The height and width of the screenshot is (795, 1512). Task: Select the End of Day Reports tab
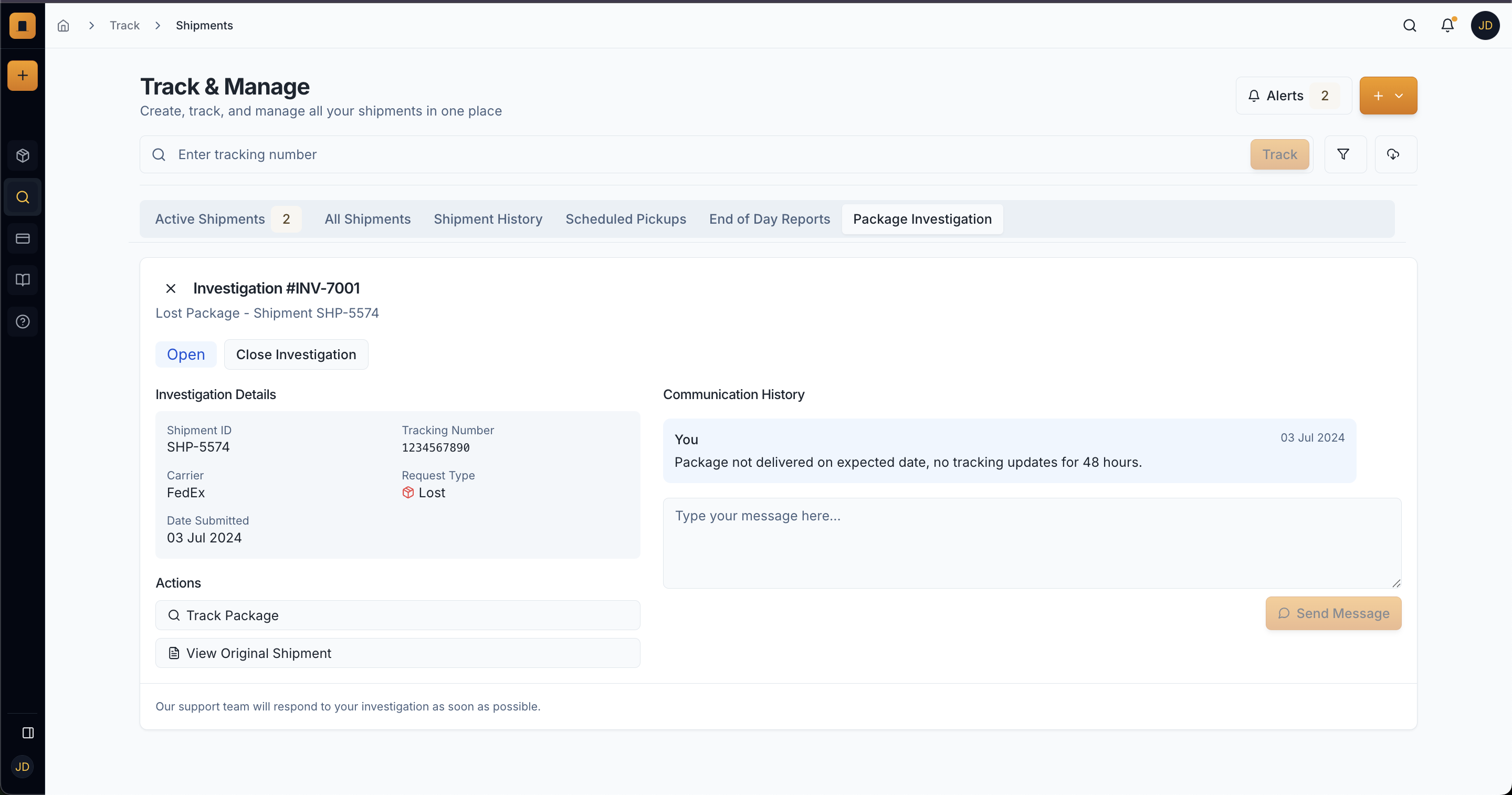coord(769,219)
